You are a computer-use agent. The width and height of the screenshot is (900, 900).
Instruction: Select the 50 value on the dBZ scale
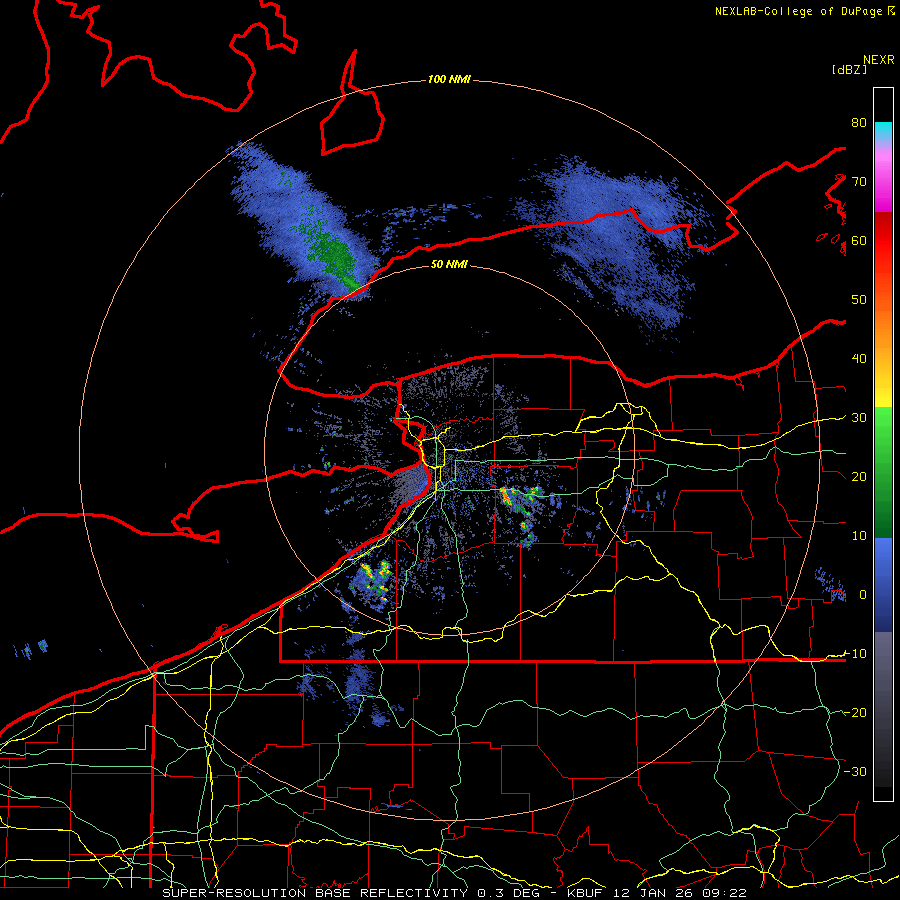pyautogui.click(x=859, y=300)
